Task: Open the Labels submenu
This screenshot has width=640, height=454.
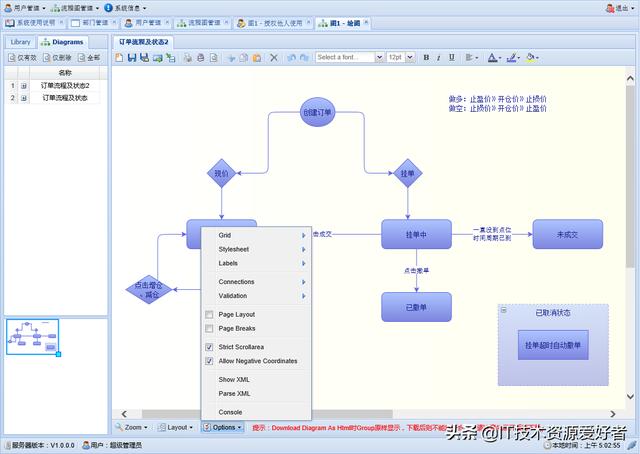Action: click(256, 263)
